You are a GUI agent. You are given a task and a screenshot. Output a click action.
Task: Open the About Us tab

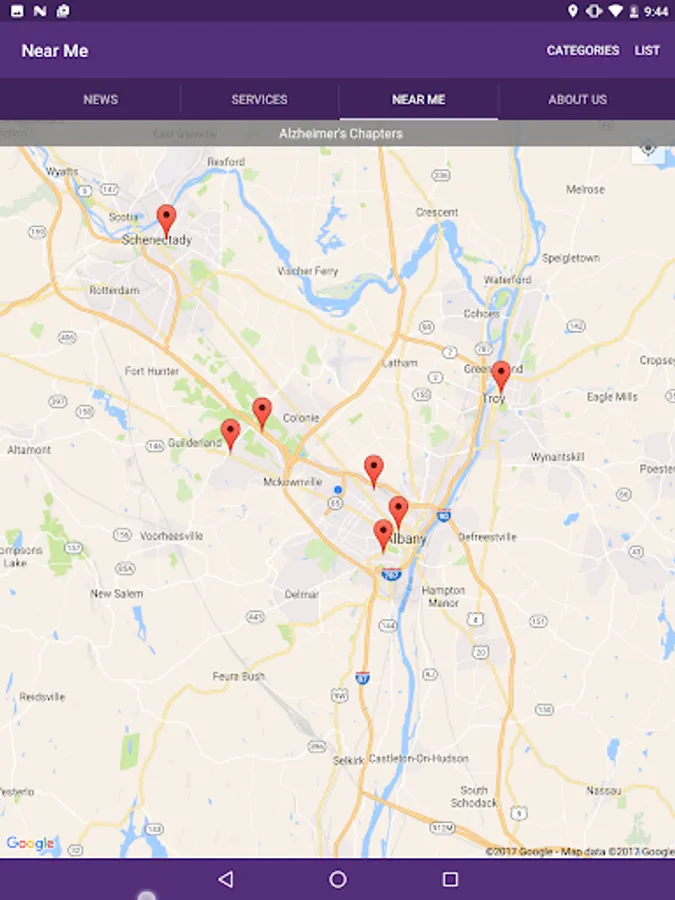(x=577, y=99)
